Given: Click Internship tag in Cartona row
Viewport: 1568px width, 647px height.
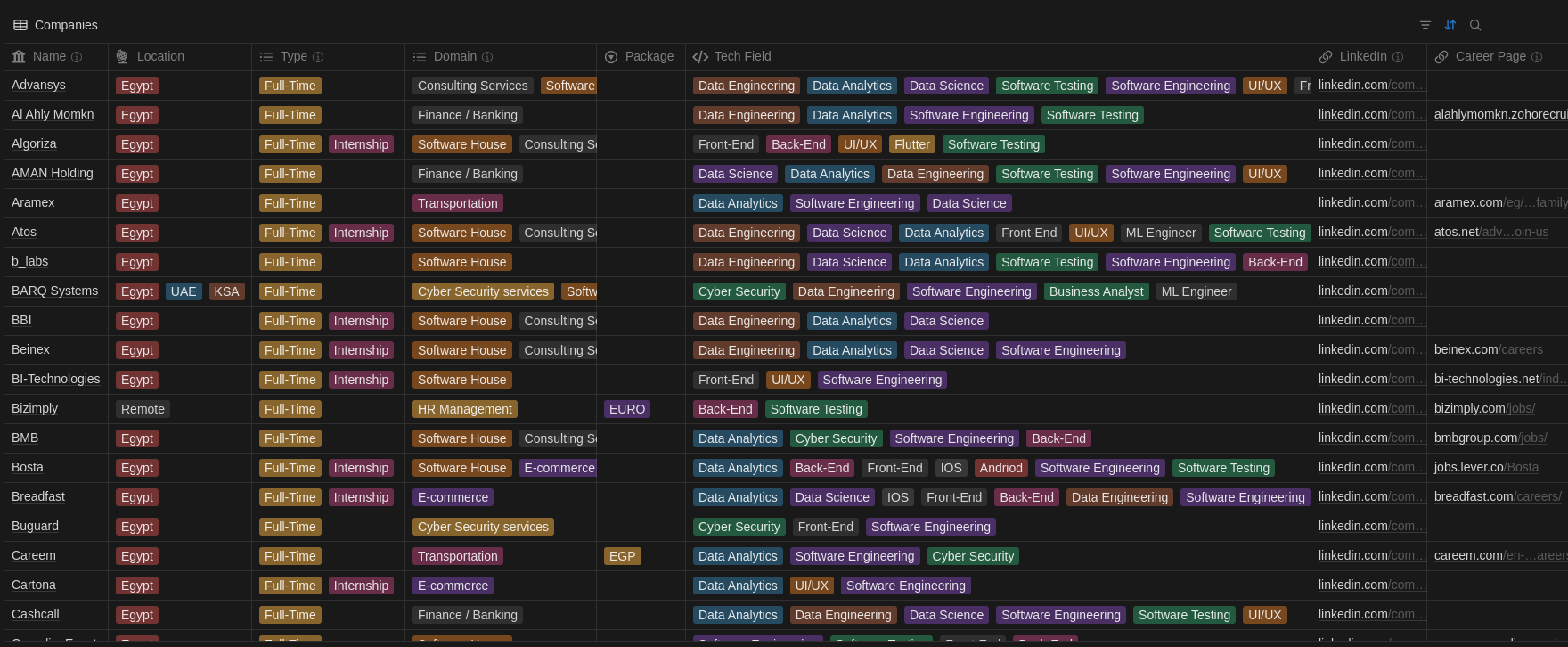Looking at the screenshot, I should [x=361, y=586].
